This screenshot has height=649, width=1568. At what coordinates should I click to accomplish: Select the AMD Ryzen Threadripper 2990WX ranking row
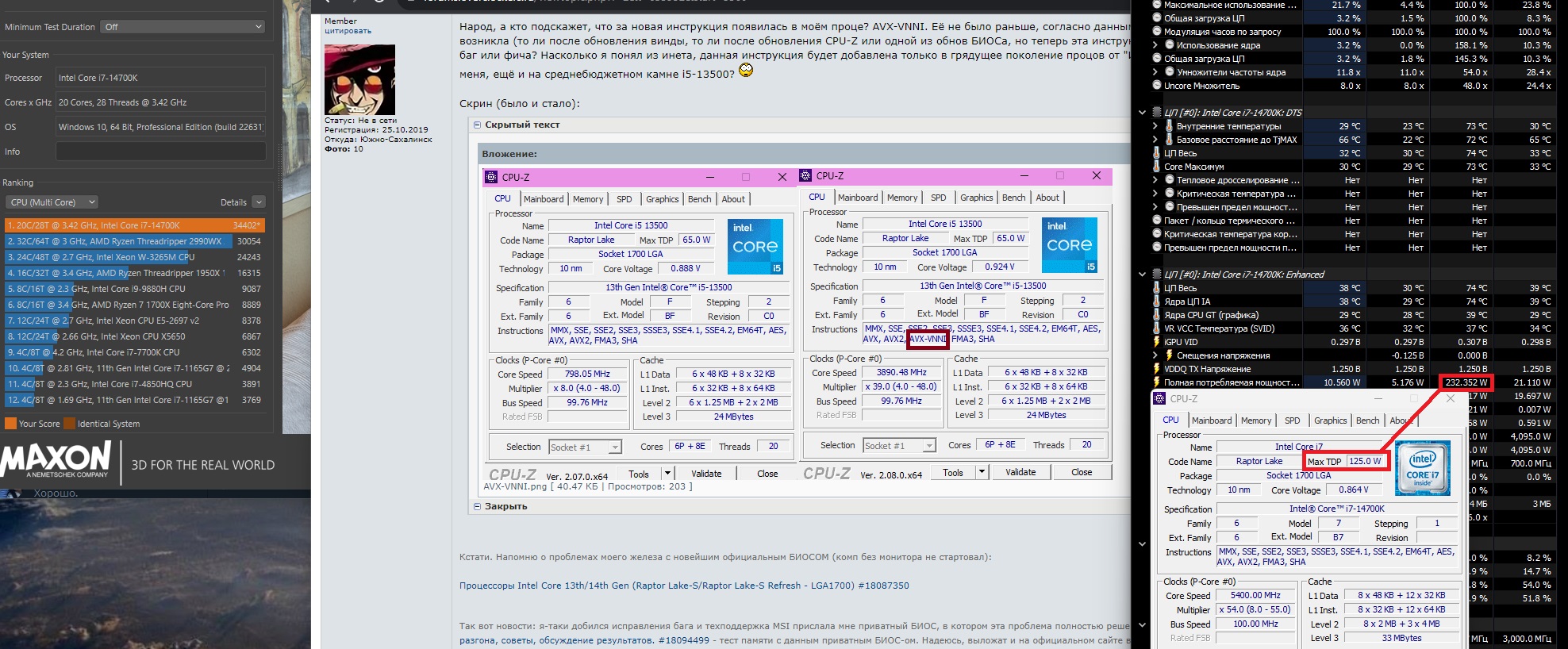click(134, 241)
